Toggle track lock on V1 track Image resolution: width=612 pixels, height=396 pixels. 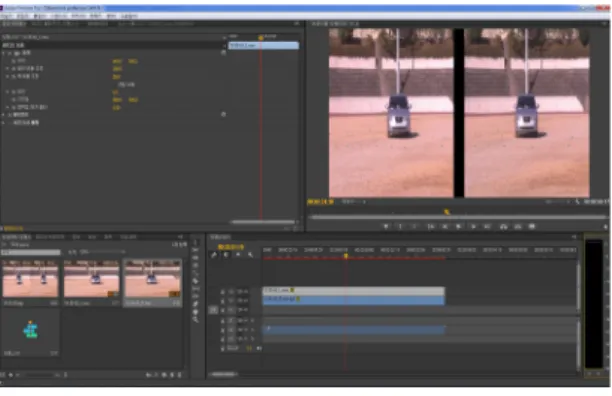tap(222, 310)
